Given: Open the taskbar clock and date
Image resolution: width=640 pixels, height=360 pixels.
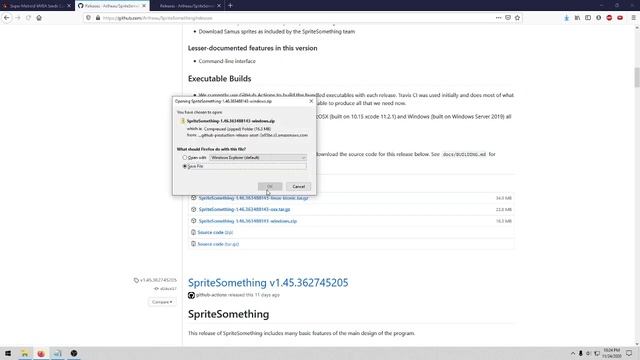Looking at the screenshot, I should (x=611, y=353).
